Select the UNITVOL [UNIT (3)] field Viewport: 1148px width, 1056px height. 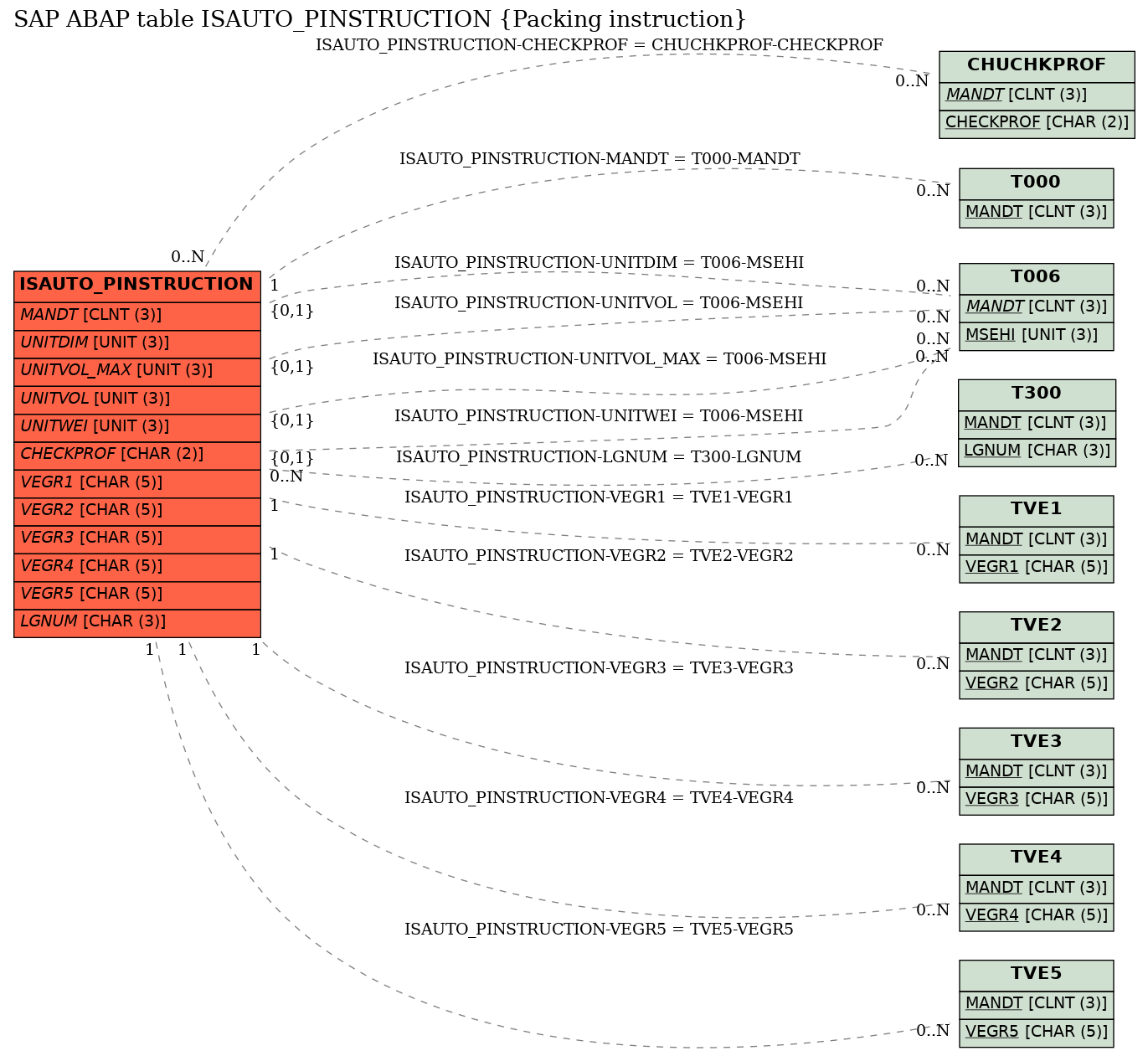pos(137,399)
